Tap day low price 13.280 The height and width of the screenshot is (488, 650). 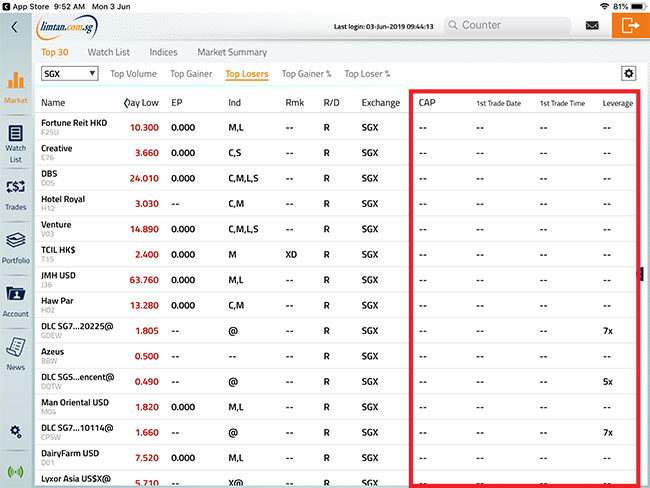tap(144, 306)
